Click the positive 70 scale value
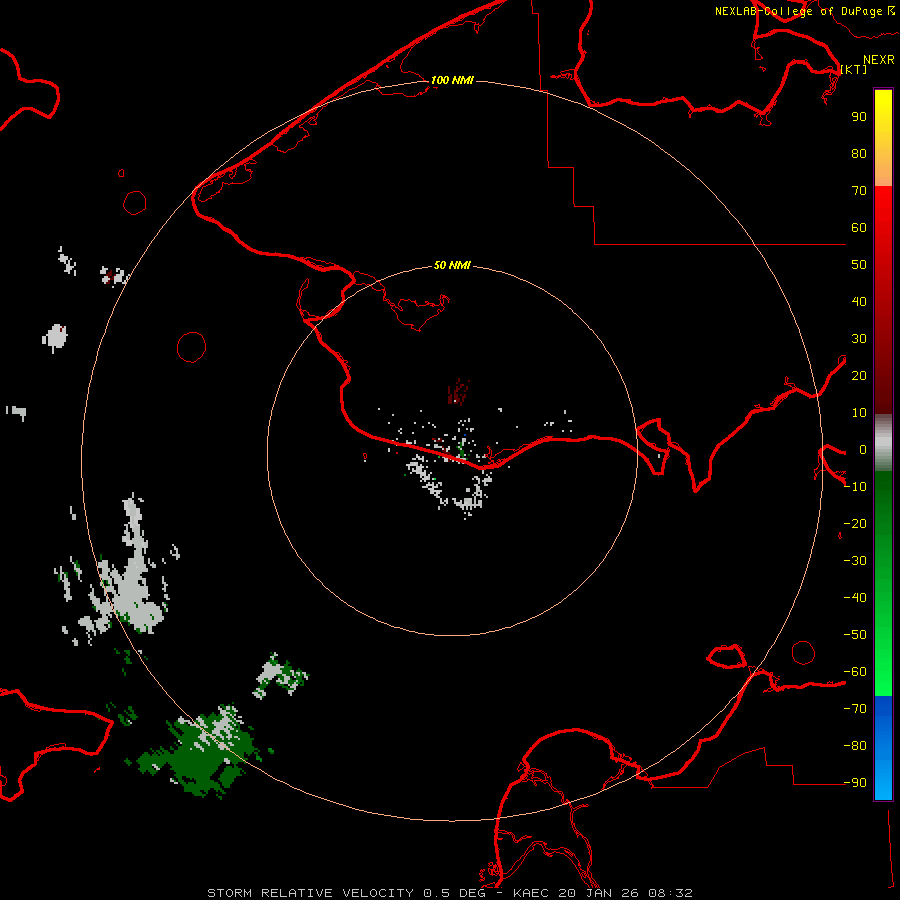The image size is (900, 900). (859, 191)
